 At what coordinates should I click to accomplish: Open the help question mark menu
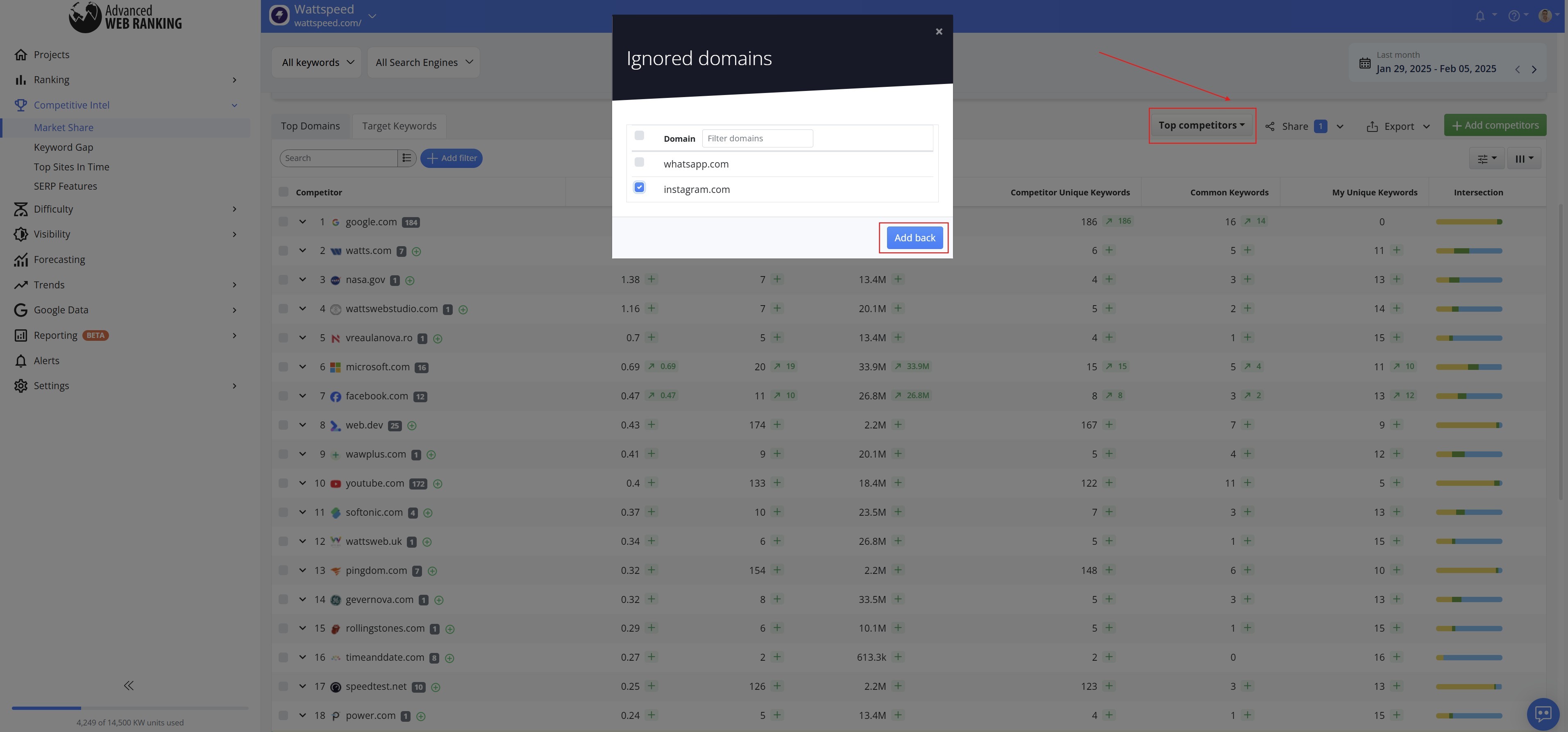coord(1514,16)
